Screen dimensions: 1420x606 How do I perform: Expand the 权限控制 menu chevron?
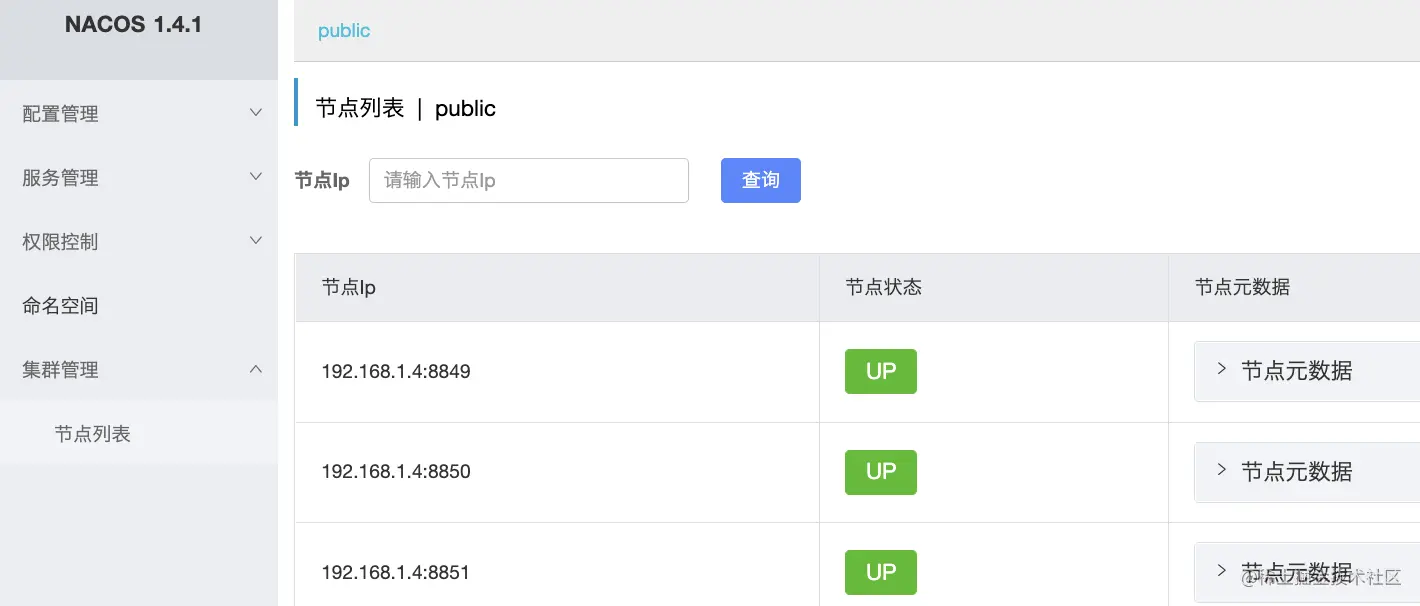256,241
